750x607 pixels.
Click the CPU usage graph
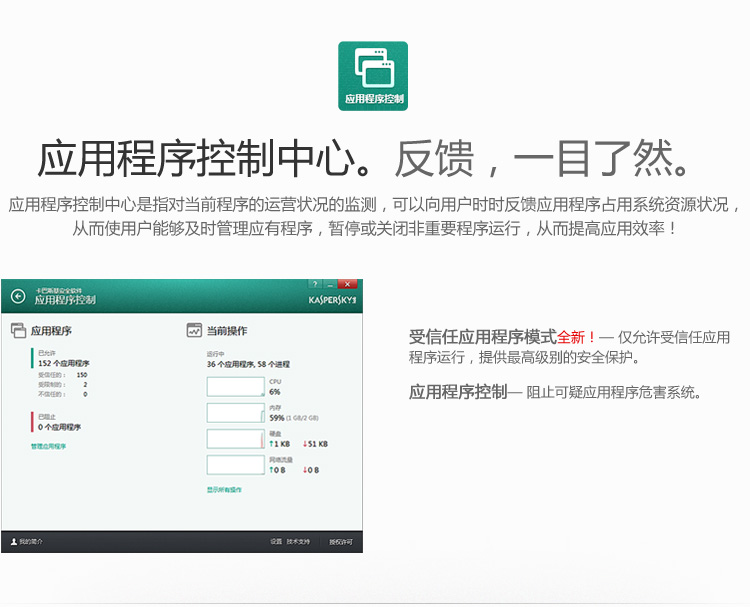coord(235,387)
